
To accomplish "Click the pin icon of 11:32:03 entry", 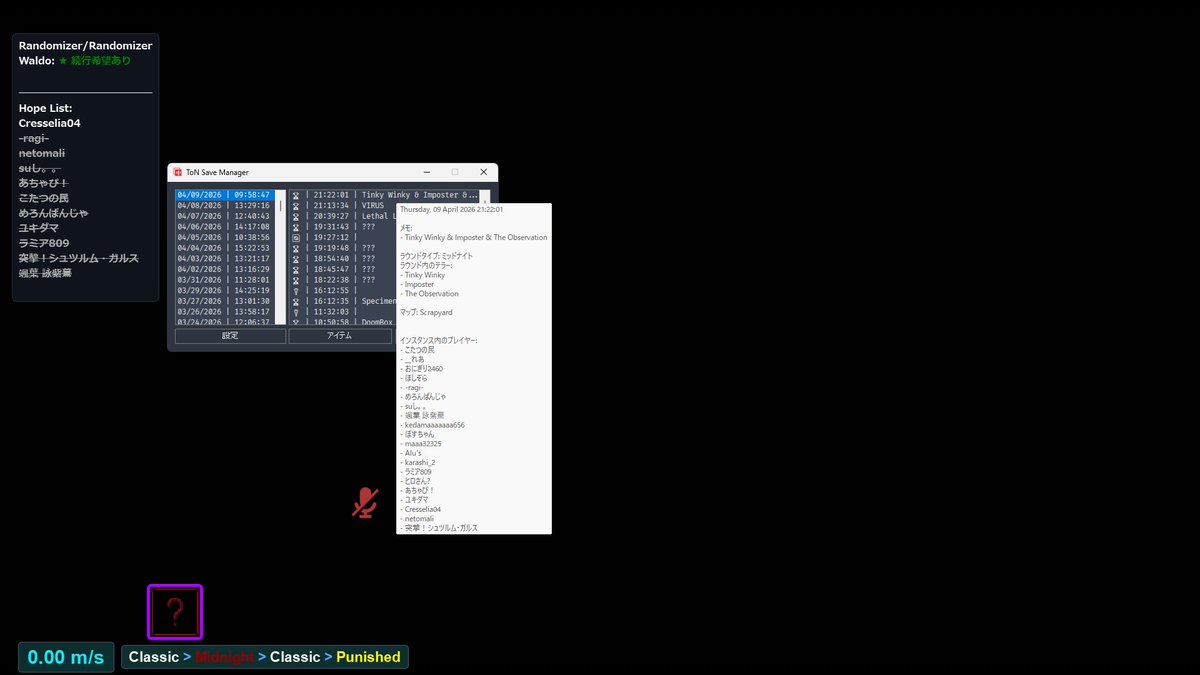I will pyautogui.click(x=296, y=311).
